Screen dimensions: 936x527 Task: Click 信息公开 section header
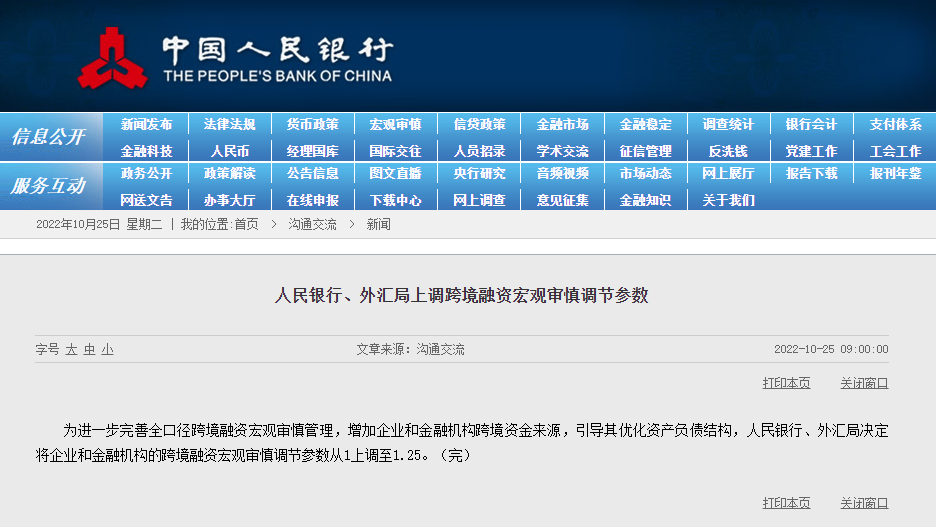click(x=48, y=137)
